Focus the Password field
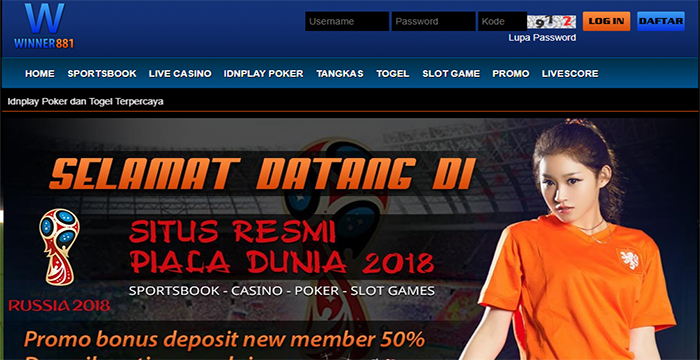The height and width of the screenshot is (360, 700). tap(433, 21)
